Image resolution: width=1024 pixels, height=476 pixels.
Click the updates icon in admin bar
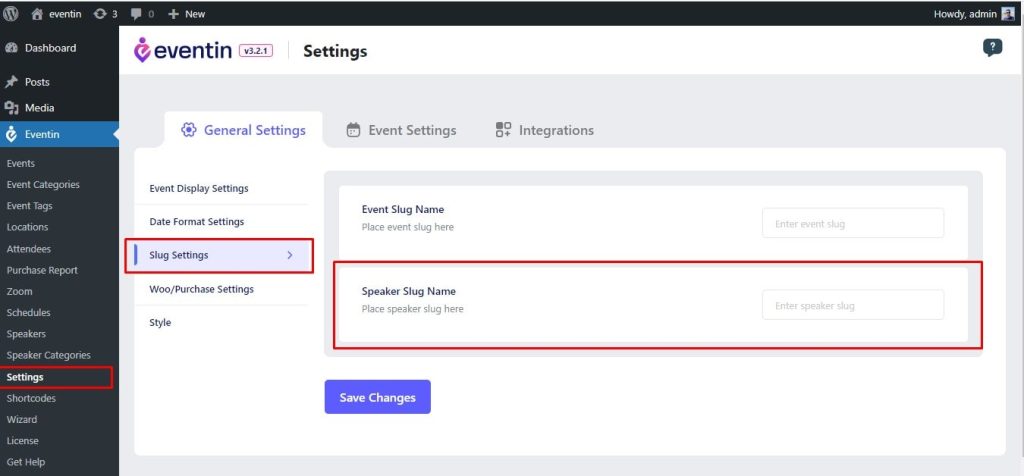(x=99, y=14)
